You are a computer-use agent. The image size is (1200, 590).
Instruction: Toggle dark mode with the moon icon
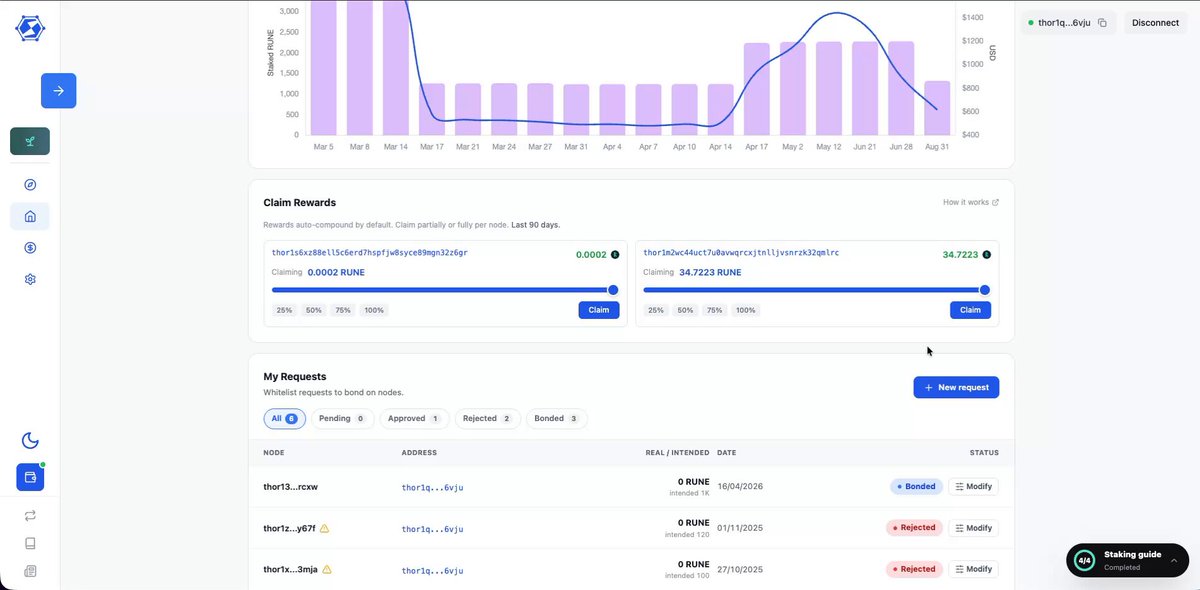[x=30, y=441]
